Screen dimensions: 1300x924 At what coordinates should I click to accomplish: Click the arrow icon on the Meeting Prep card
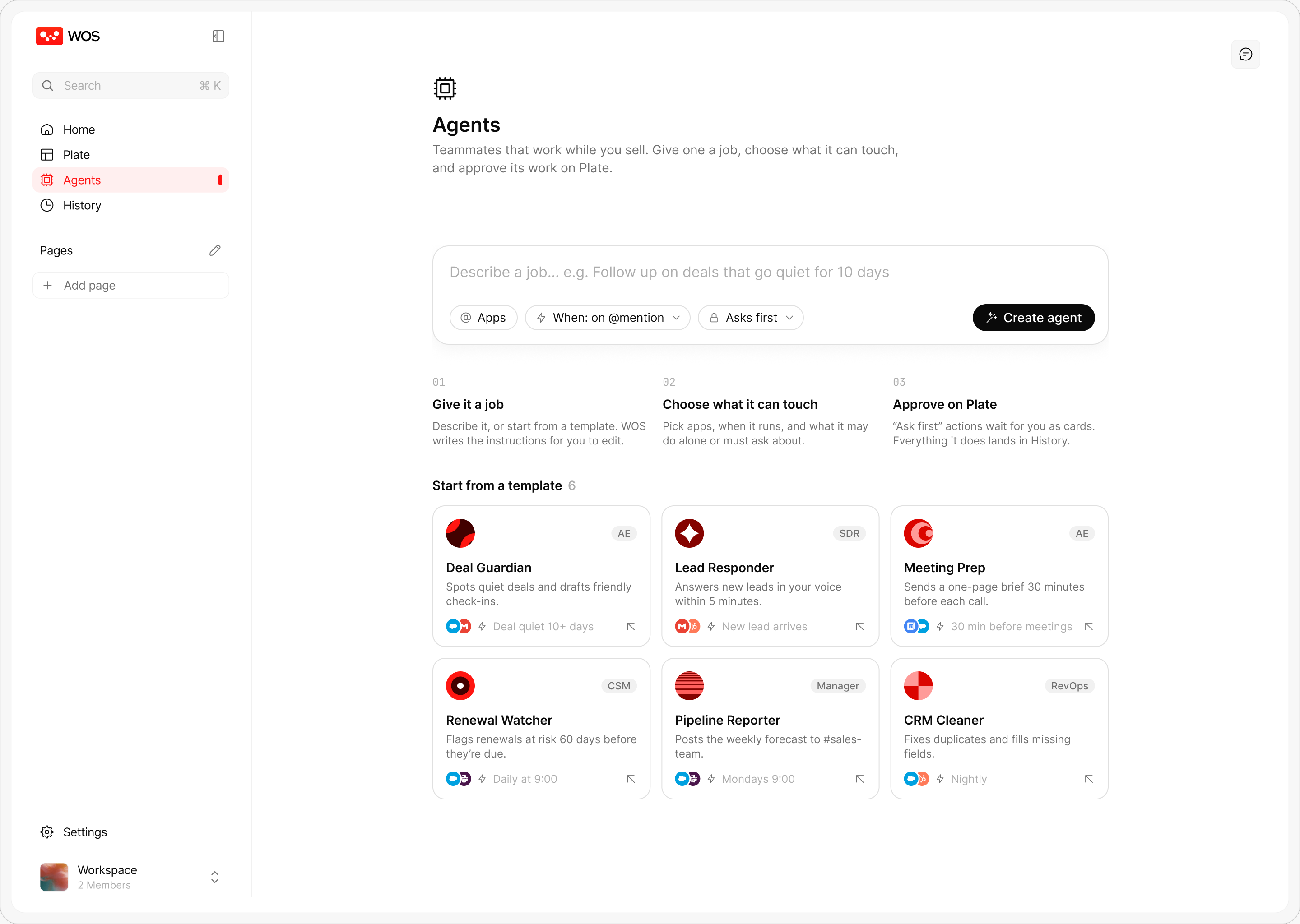(x=1088, y=626)
